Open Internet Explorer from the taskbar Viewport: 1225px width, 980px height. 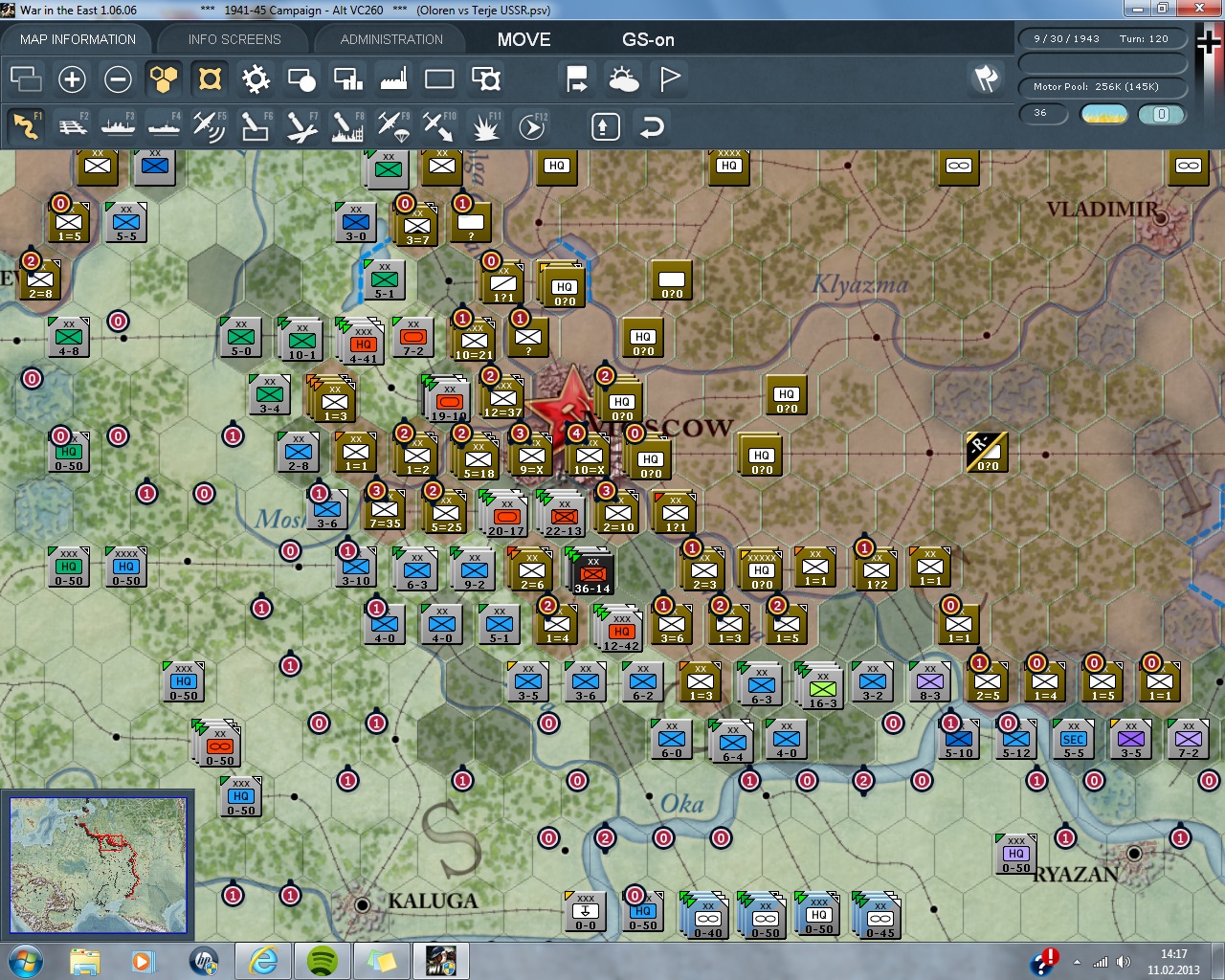pyautogui.click(x=262, y=961)
